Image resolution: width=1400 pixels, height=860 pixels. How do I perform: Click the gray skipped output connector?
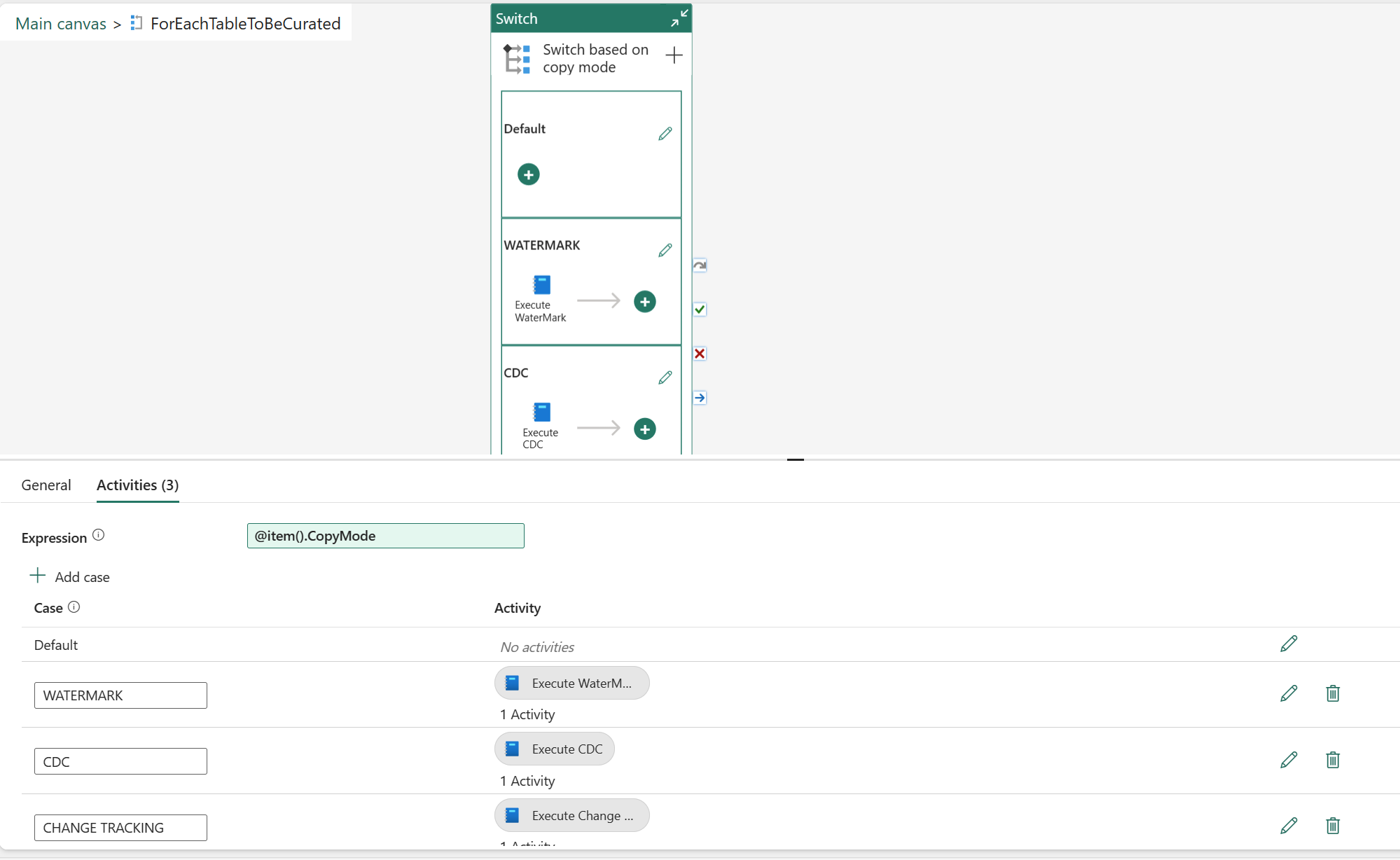pyautogui.click(x=700, y=265)
